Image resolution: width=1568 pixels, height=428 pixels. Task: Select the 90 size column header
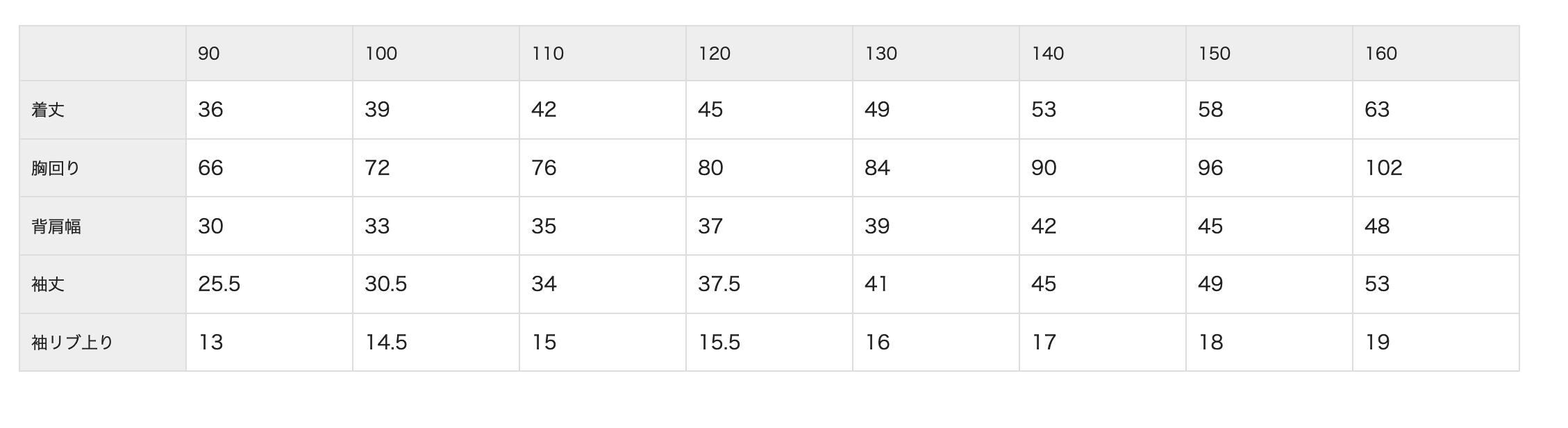[269, 53]
